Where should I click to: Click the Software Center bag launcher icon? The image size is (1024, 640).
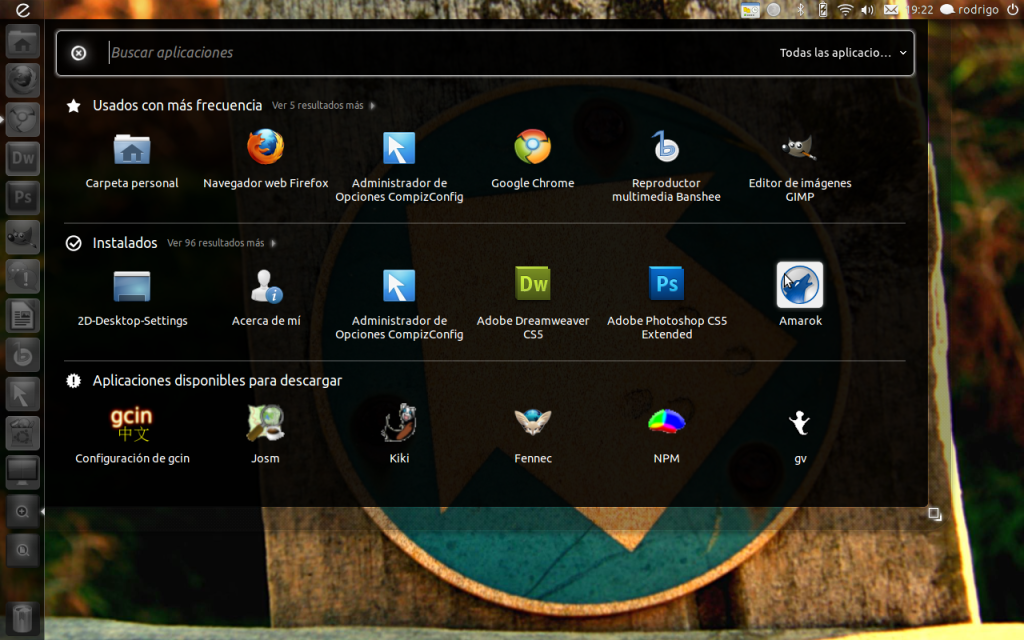[x=23, y=433]
